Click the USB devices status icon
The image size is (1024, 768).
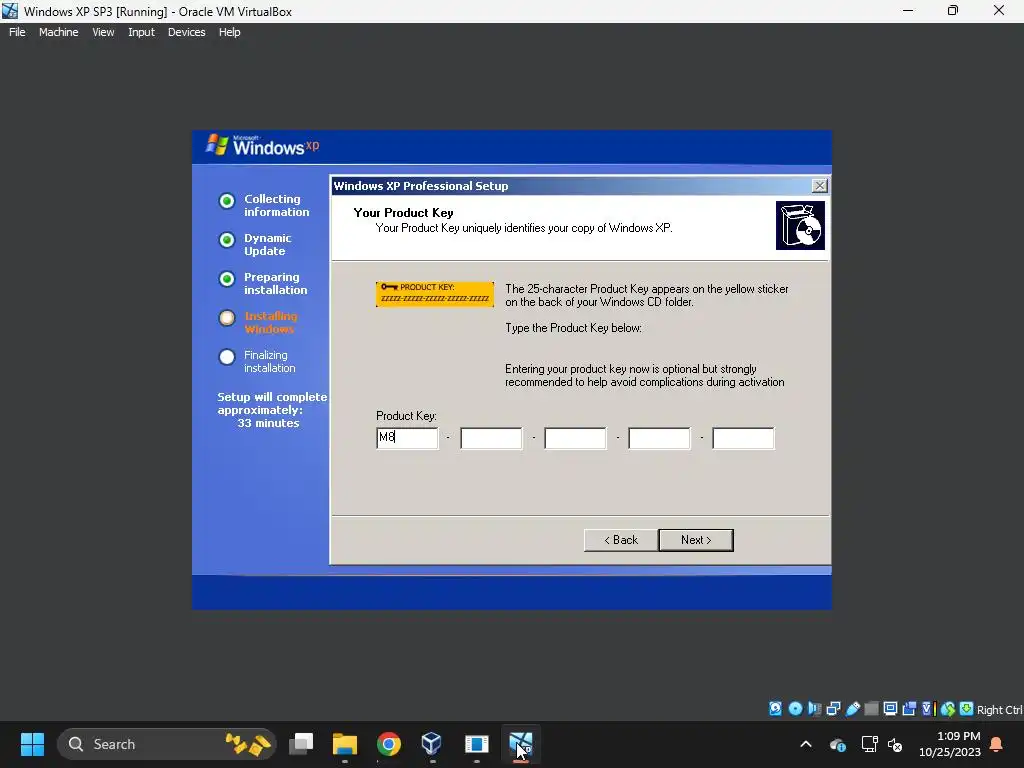coord(853,709)
